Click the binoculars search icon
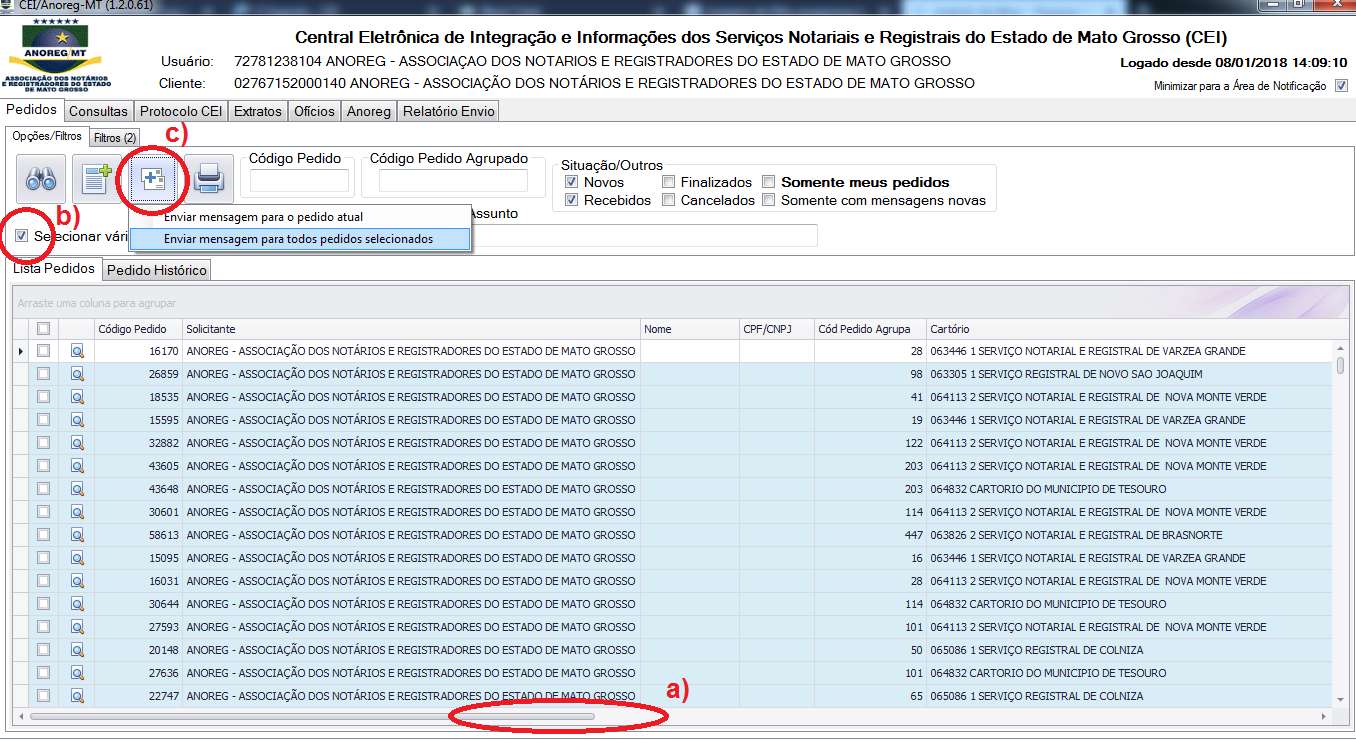Viewport: 1356px width, 740px height. [x=41, y=180]
